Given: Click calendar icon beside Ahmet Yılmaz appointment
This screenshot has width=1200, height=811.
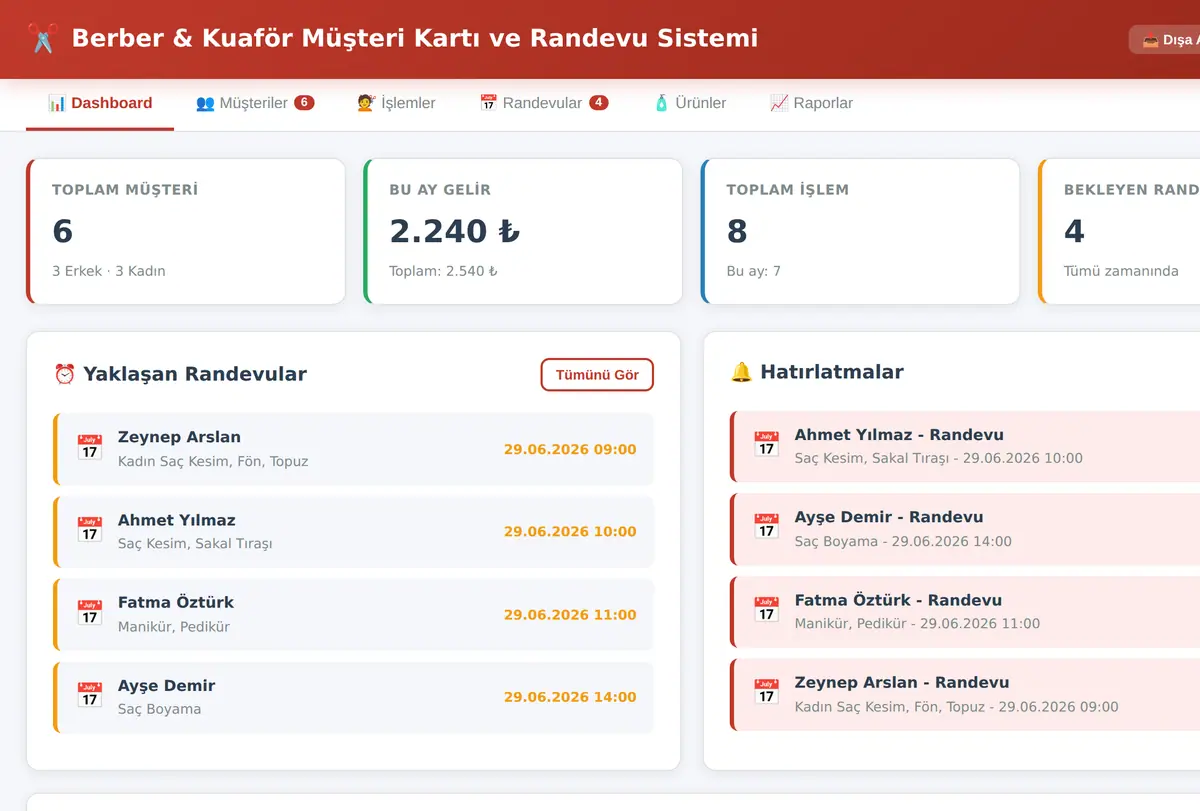Looking at the screenshot, I should click(x=90, y=531).
